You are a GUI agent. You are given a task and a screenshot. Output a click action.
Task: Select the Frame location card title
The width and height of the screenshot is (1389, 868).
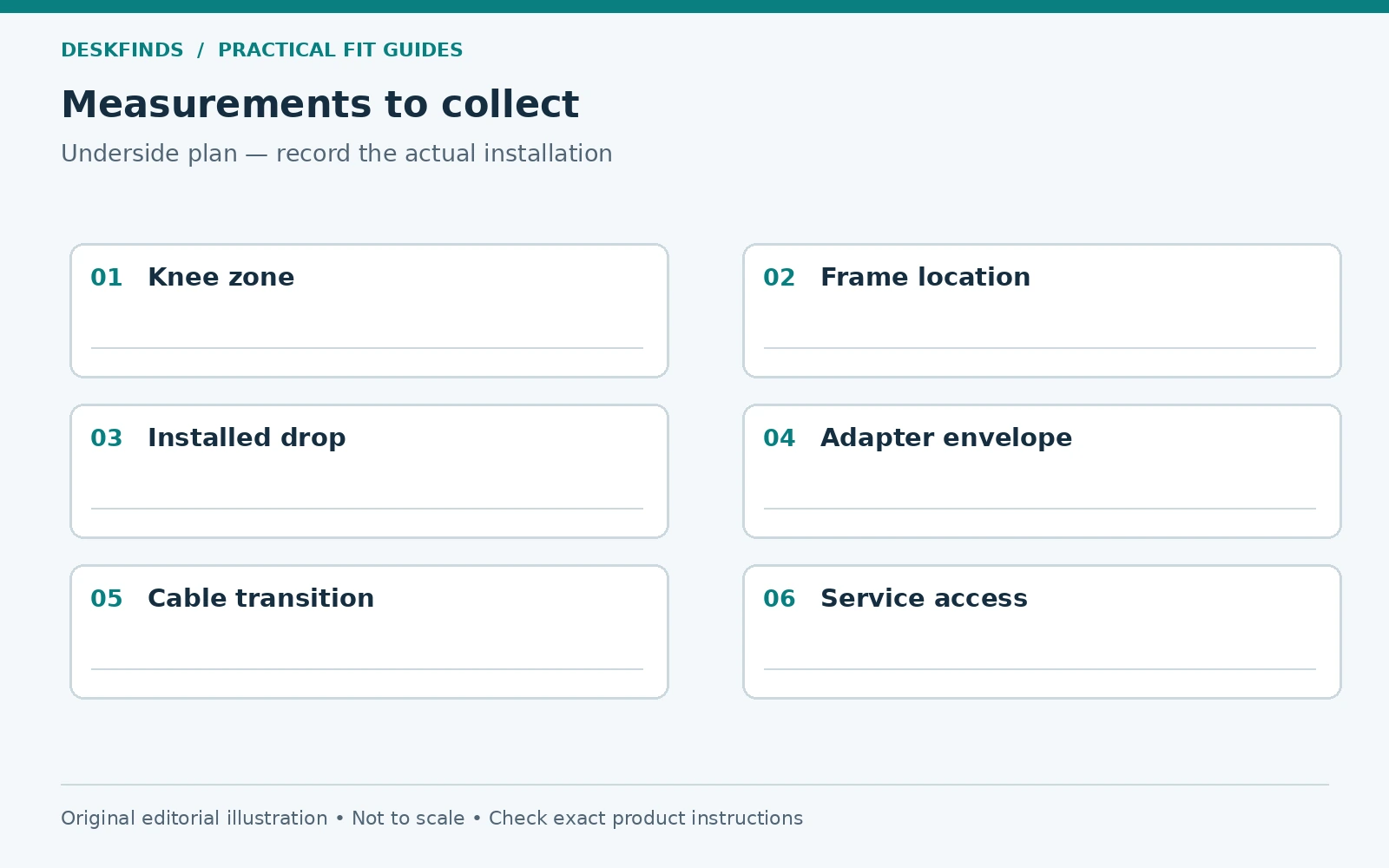925,277
